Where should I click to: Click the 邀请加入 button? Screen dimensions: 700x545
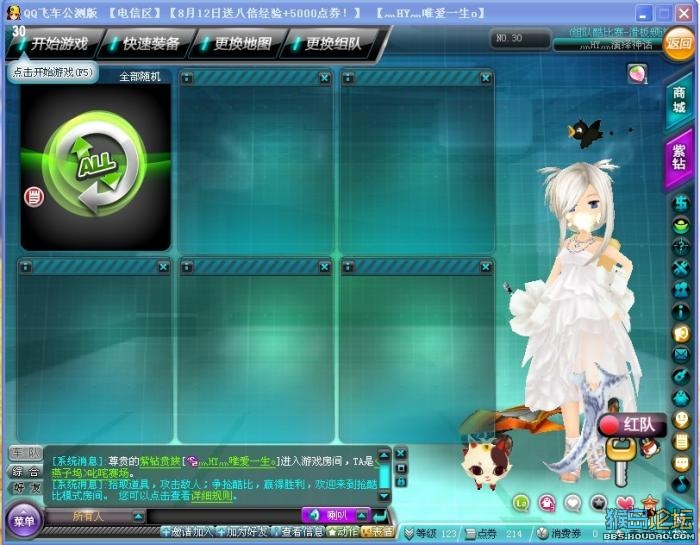point(188,532)
